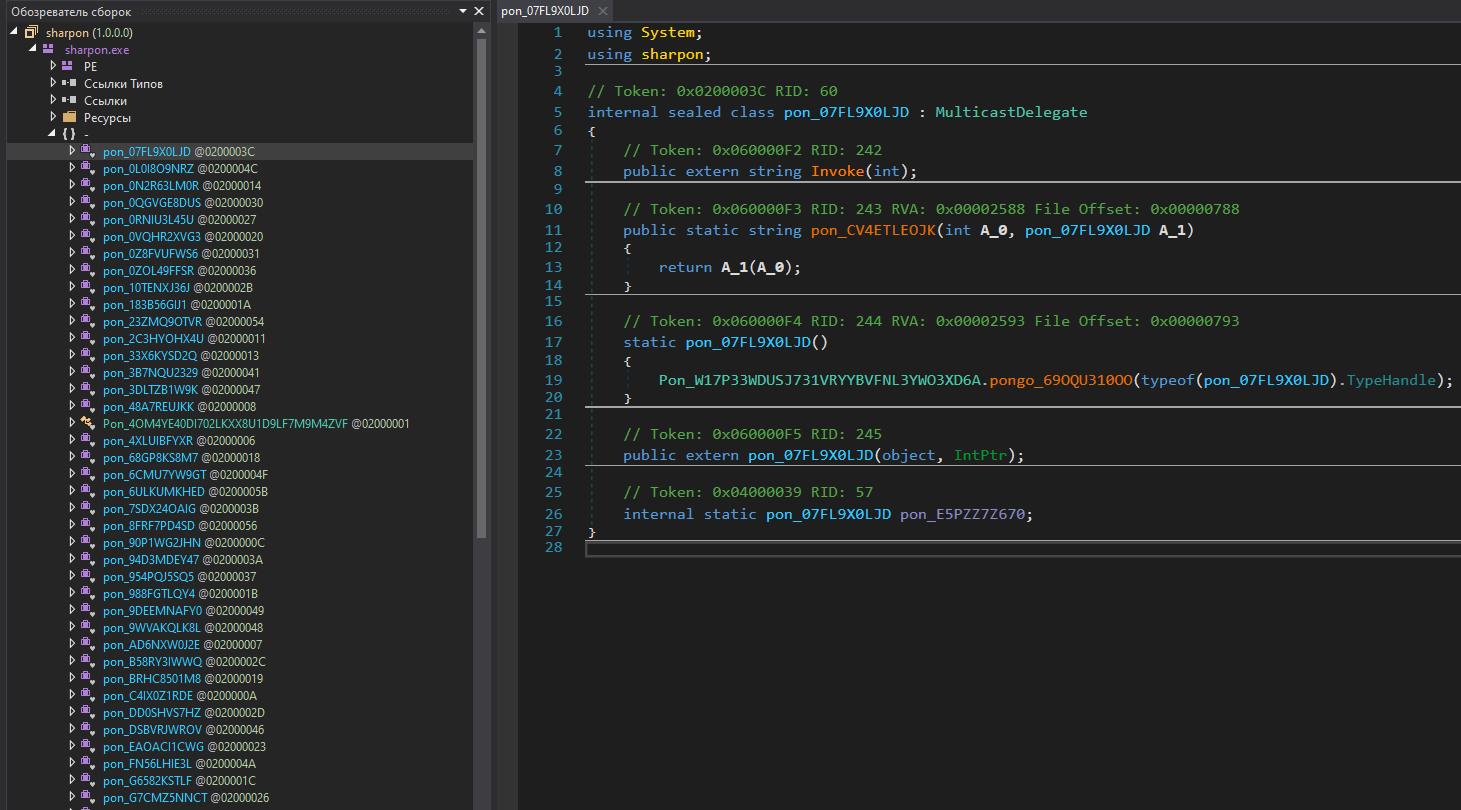Select pon_9DEEMNAFY0 in the tree
This screenshot has width=1461, height=810.
(183, 610)
